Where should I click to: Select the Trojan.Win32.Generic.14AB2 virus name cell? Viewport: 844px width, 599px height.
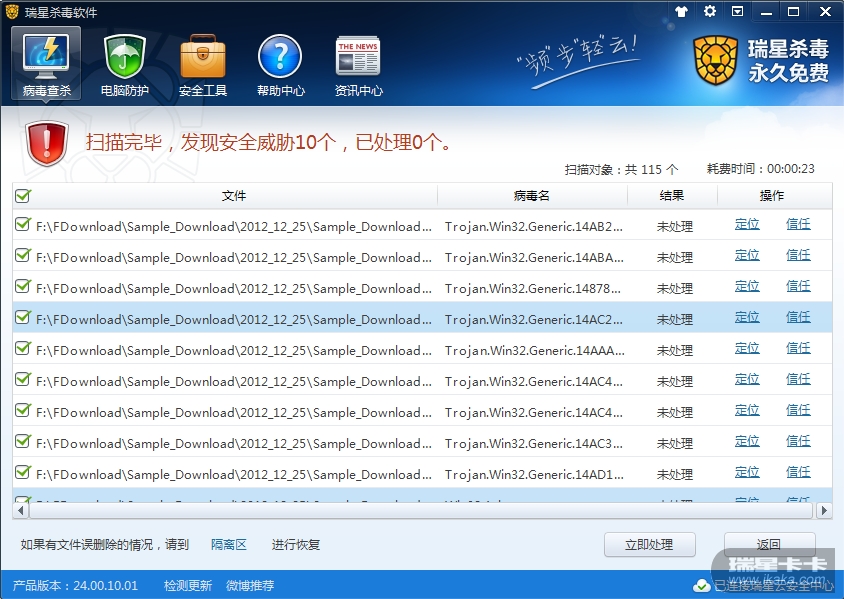[533, 227]
